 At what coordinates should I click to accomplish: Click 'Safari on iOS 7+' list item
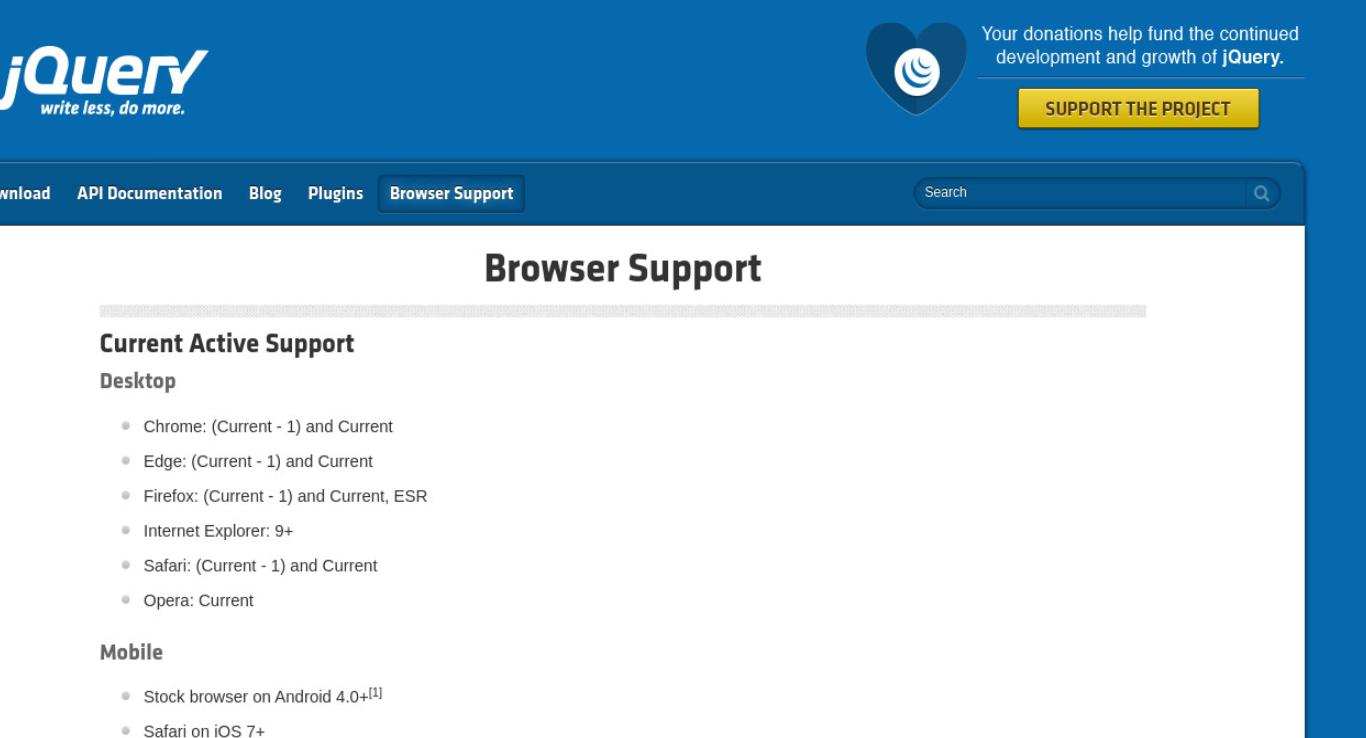(204, 731)
